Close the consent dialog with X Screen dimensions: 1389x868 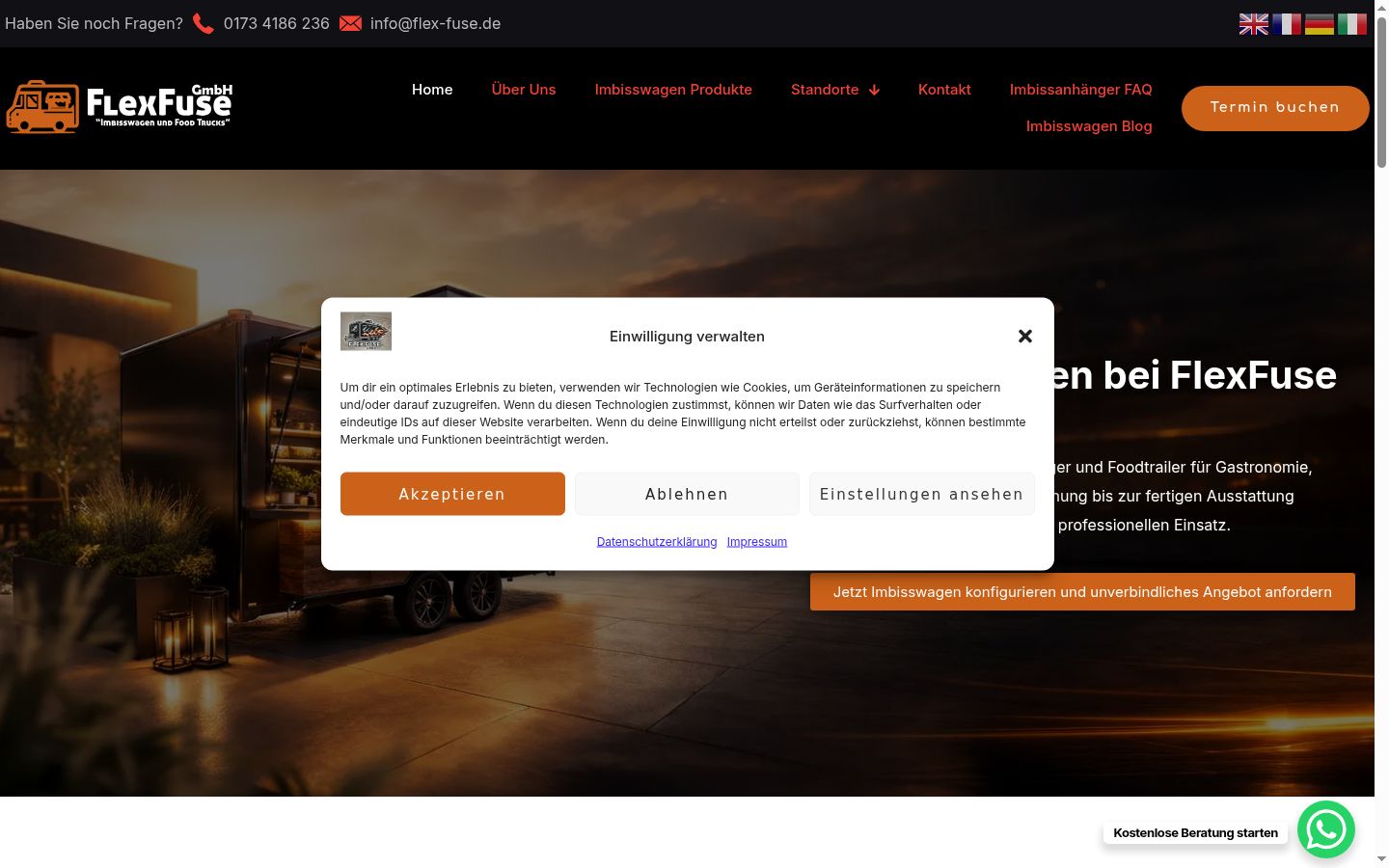(1025, 336)
